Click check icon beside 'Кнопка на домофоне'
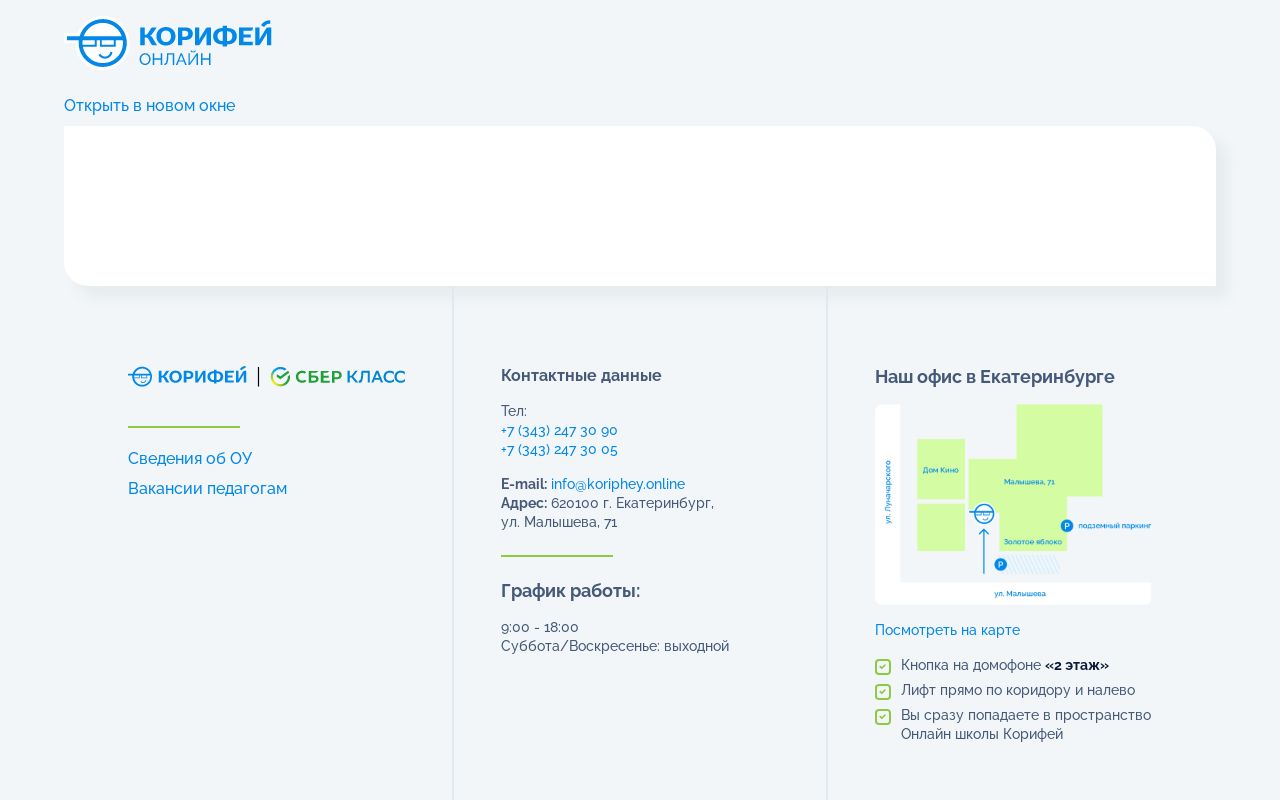 pos(883,667)
